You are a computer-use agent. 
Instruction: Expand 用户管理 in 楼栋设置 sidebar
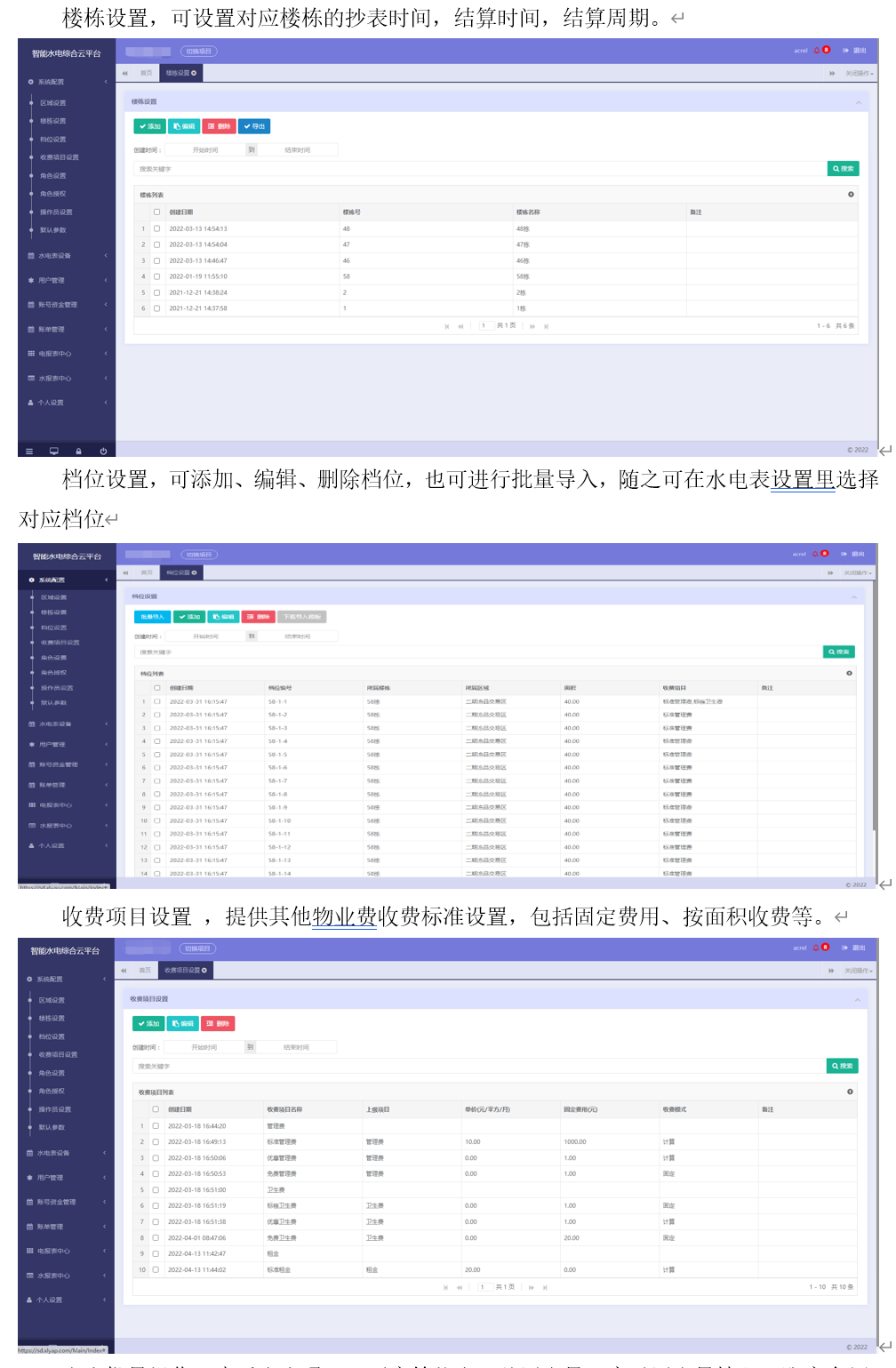[67, 280]
